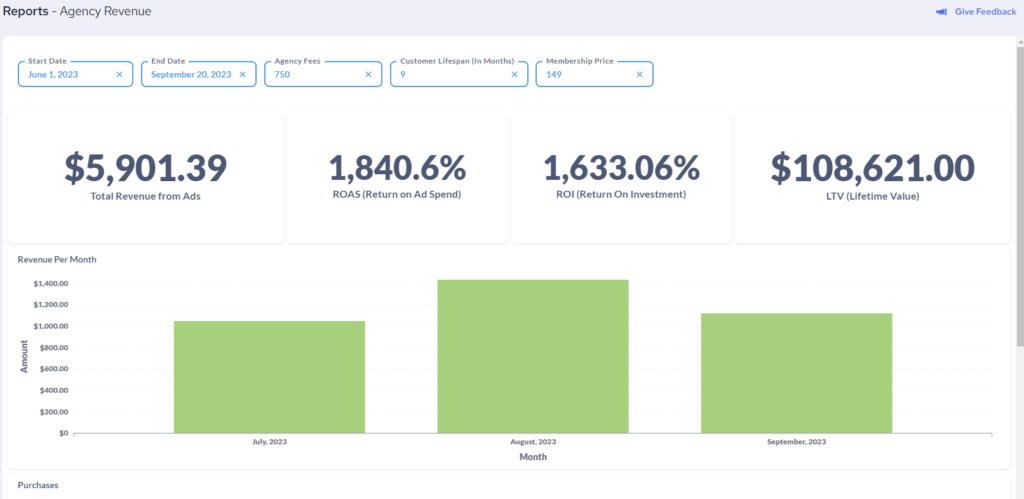The height and width of the screenshot is (499, 1024).
Task: Open the Give Feedback link
Action: click(x=985, y=12)
